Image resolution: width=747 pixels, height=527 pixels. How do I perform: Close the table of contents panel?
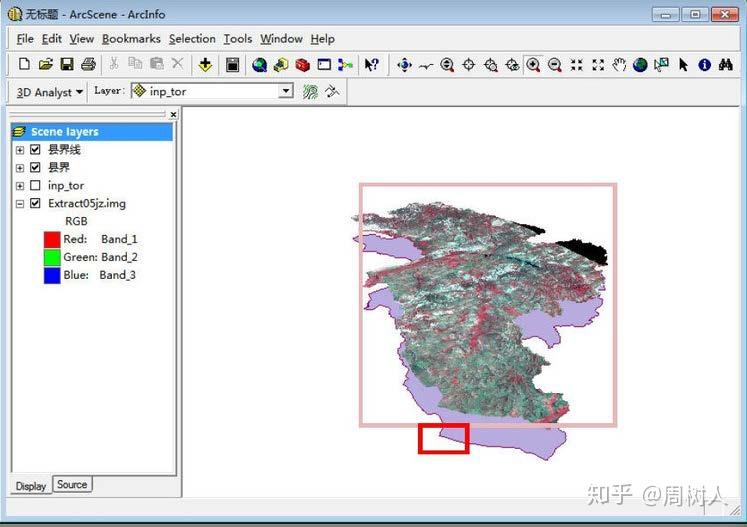point(172,115)
